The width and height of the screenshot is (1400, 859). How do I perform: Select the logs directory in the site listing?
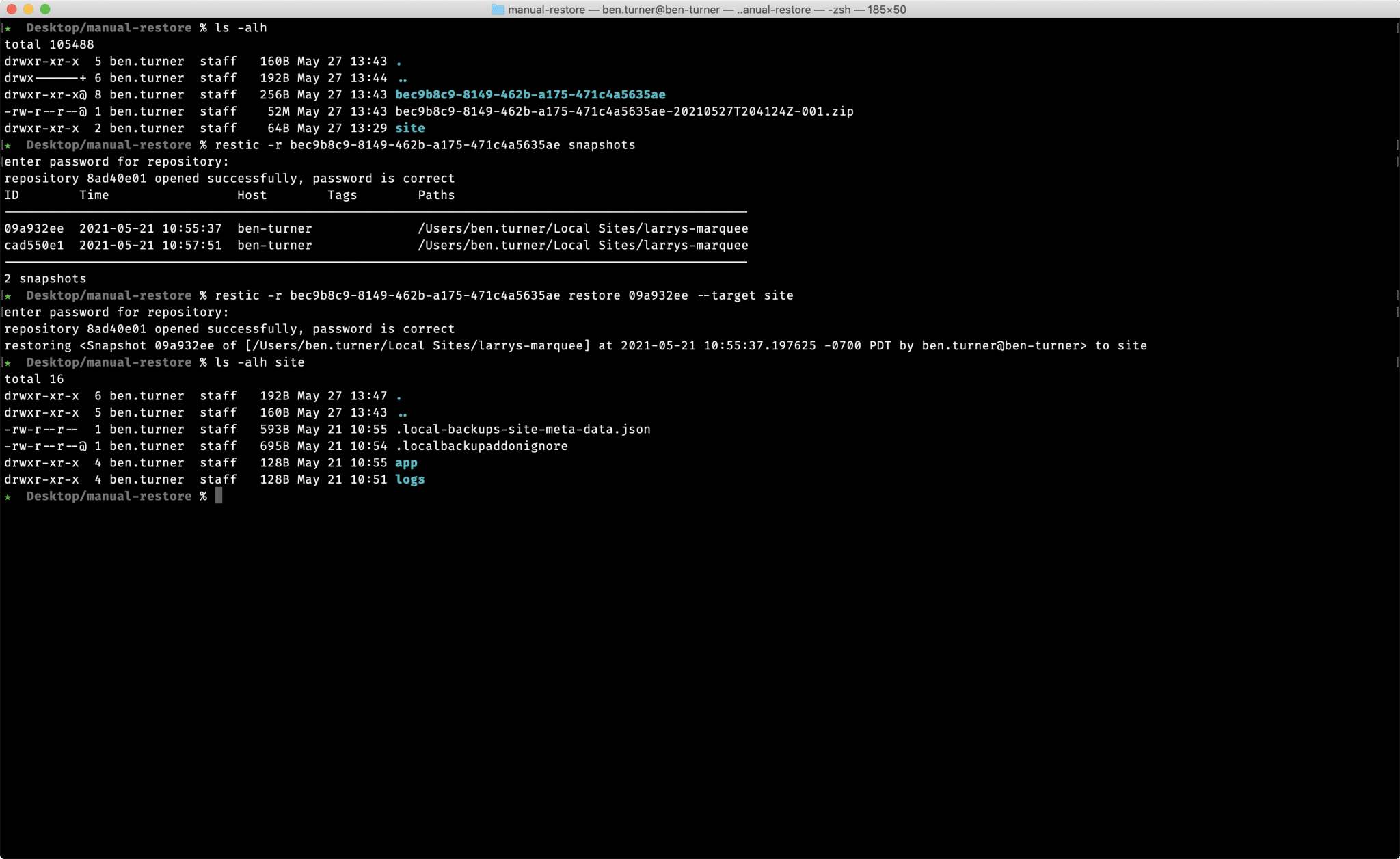410,479
